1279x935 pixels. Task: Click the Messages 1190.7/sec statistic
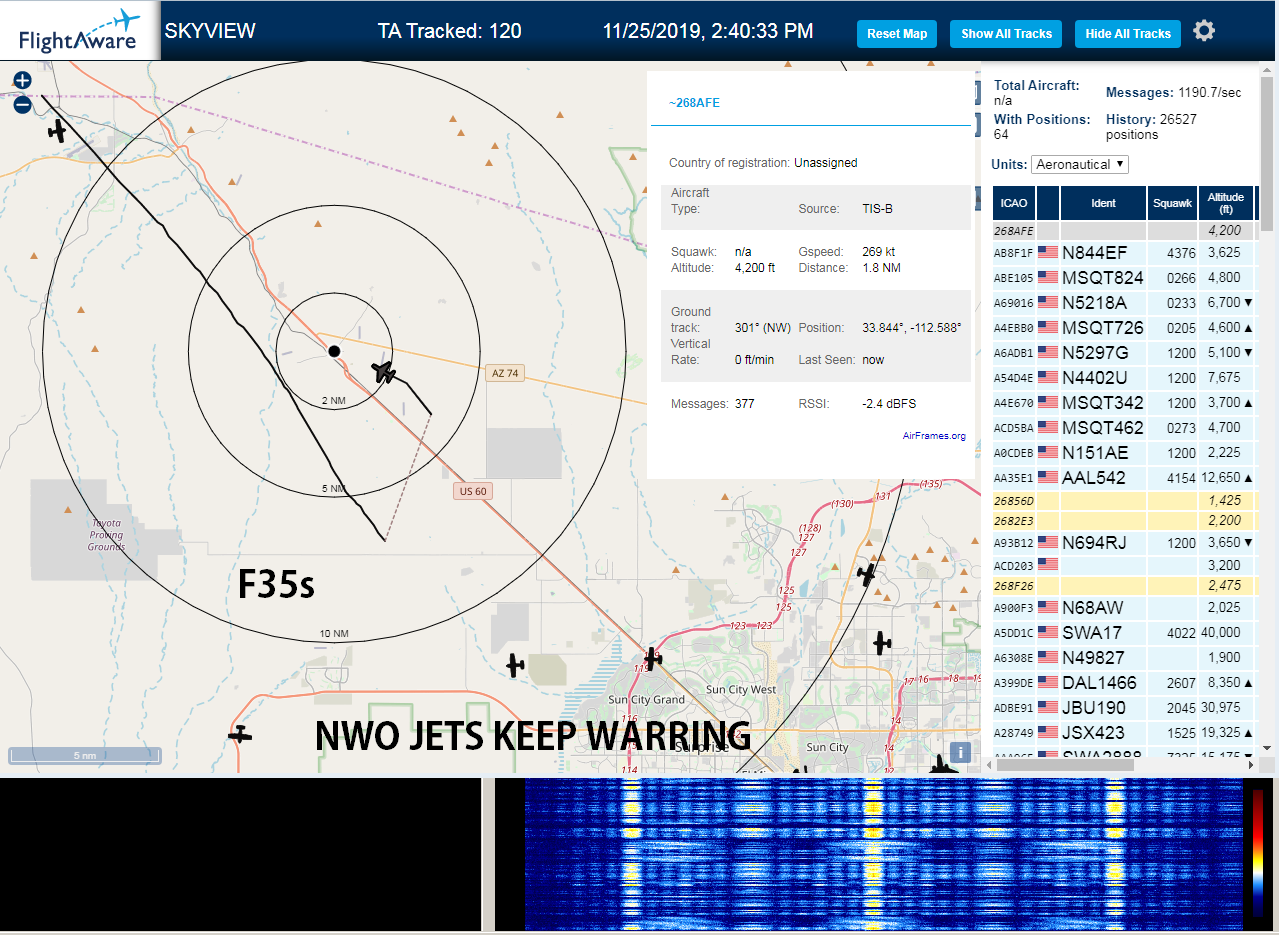point(1174,93)
